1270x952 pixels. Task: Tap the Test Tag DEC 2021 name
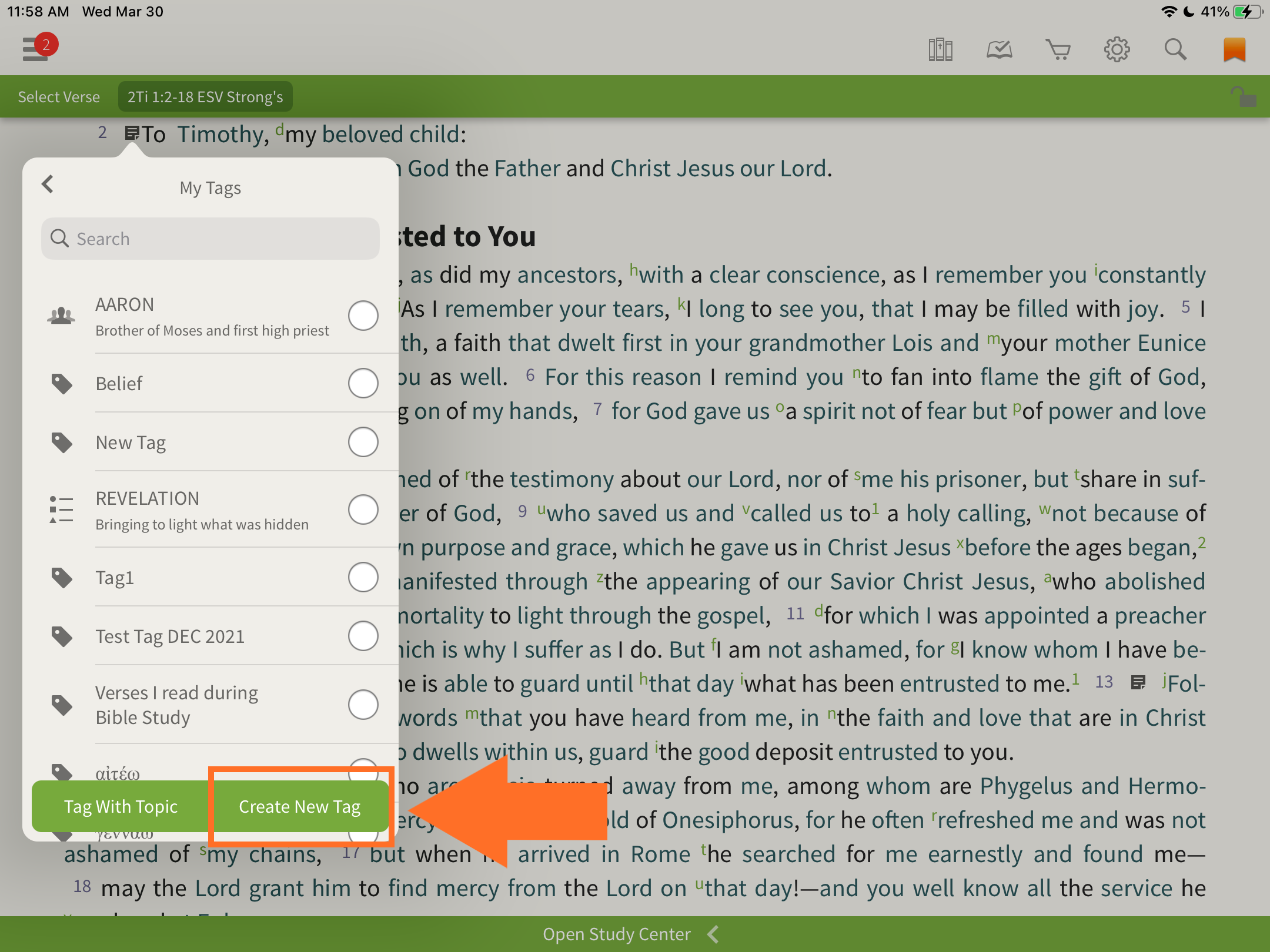170,636
